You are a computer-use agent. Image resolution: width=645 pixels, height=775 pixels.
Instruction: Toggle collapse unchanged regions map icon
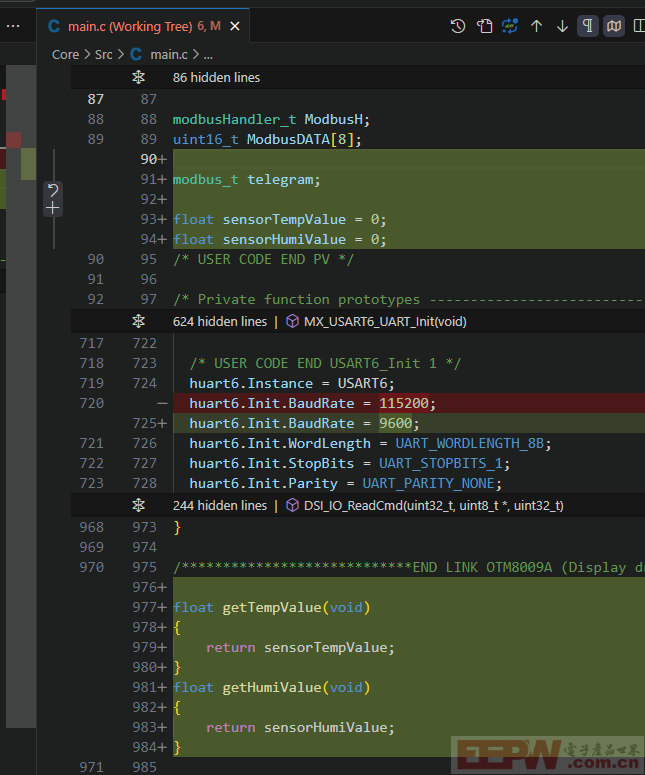614,26
